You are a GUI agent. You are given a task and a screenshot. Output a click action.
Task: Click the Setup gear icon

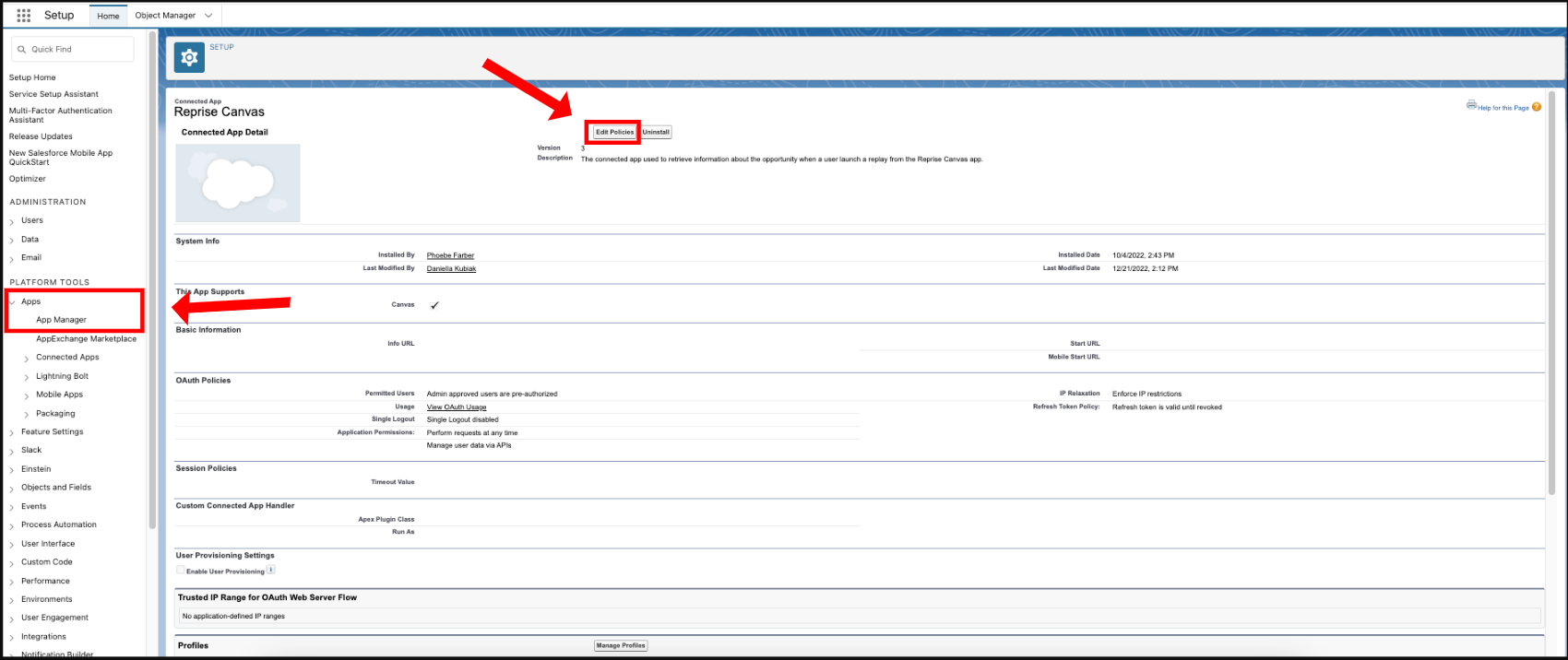point(189,58)
